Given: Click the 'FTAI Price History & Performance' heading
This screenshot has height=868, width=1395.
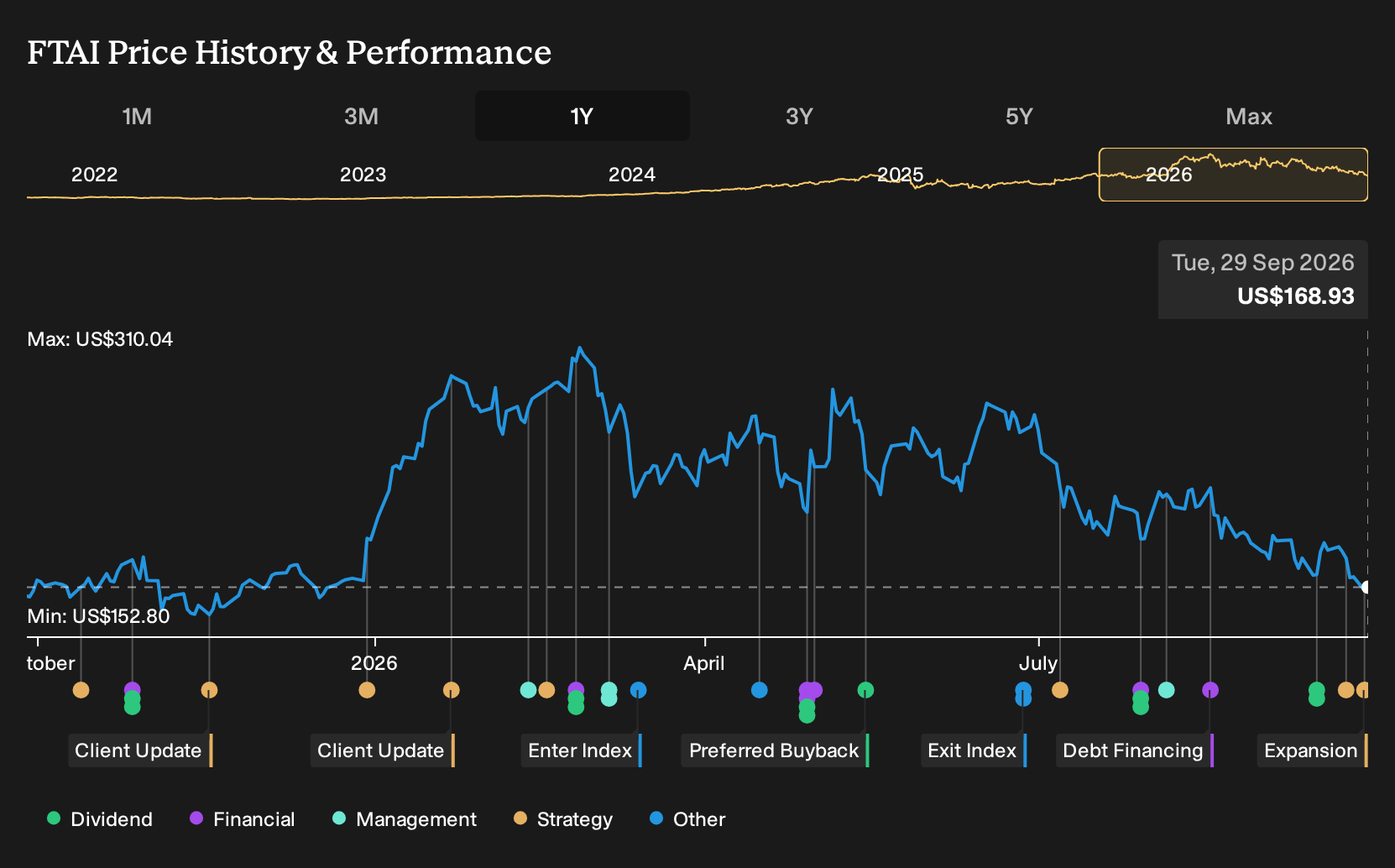Looking at the screenshot, I should [x=290, y=52].
